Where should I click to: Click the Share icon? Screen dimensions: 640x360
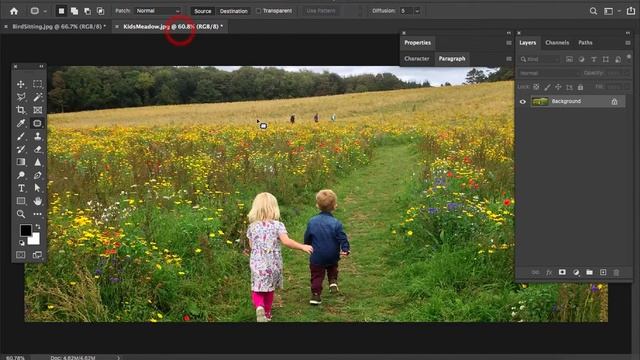(631, 11)
